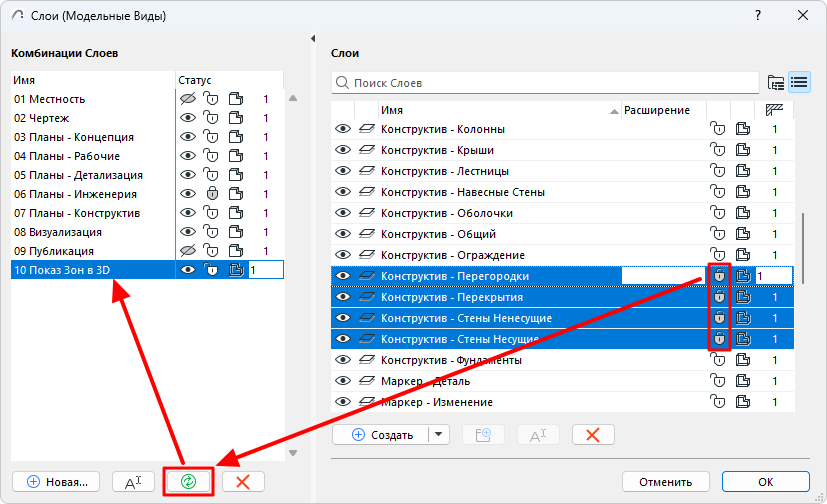
Task: Edit intersection number of Конструктив - Перегородки
Action: tap(774, 276)
